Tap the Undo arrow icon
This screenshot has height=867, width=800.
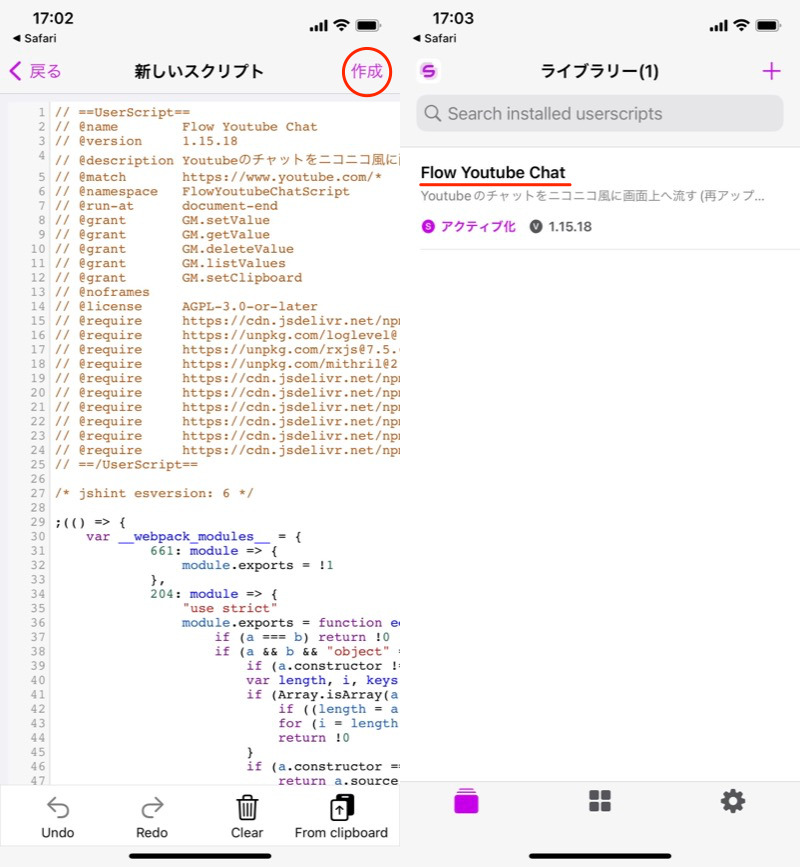(x=58, y=807)
